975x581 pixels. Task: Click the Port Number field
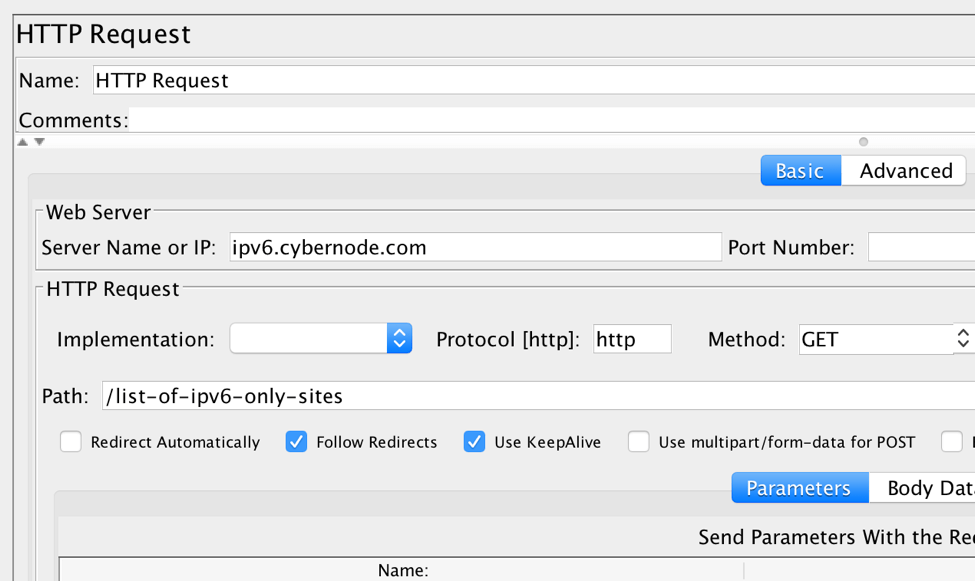[x=922, y=247]
